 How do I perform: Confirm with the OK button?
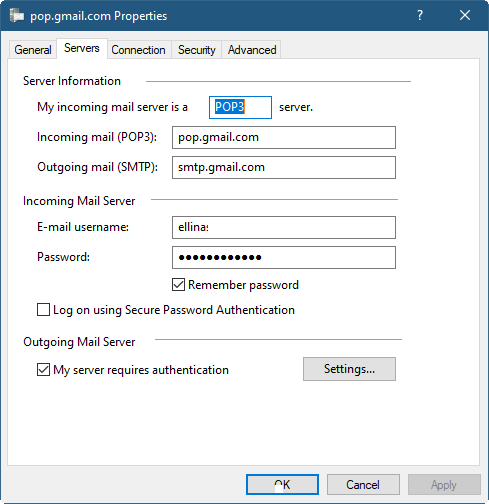tap(282, 485)
